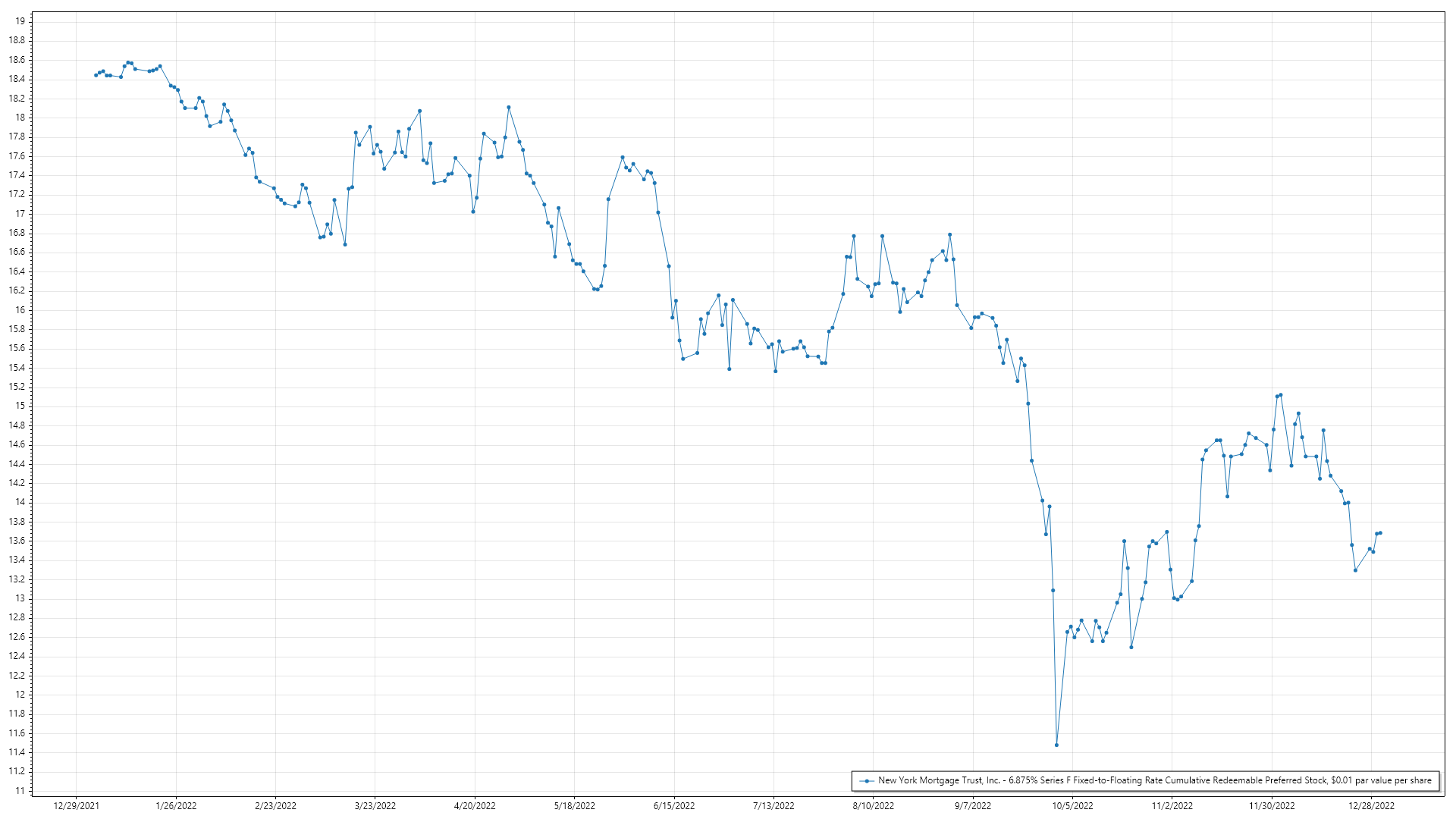Screen dimensions: 1456x819
Task: Click the New York Mortgage Trust legend label
Action: click(1154, 780)
